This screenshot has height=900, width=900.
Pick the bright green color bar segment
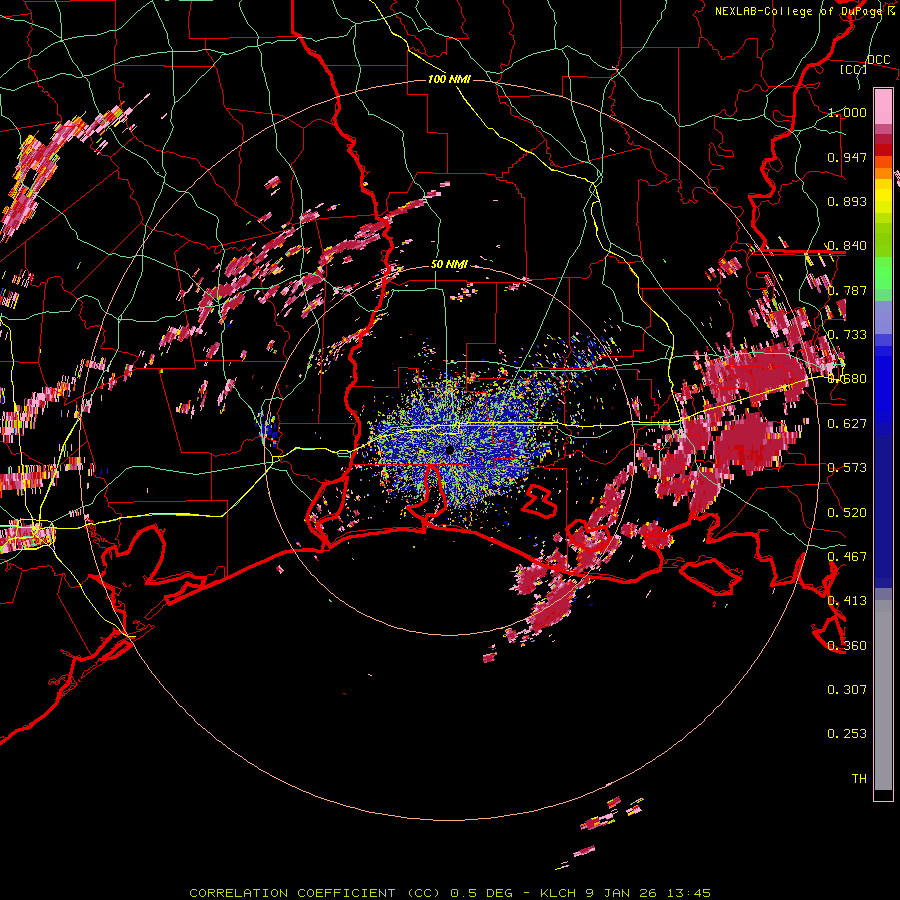[x=883, y=273]
